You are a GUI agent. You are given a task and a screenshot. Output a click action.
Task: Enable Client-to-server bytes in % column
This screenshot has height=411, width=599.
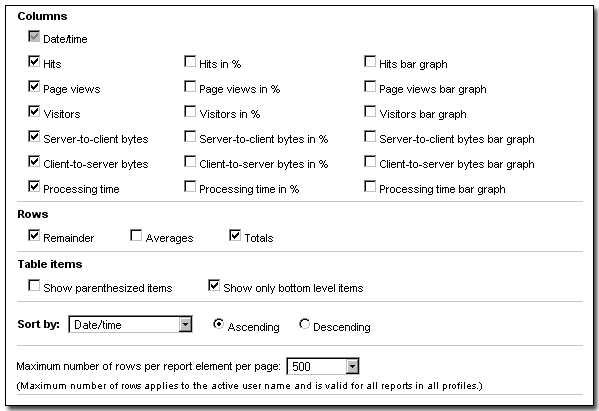click(190, 162)
